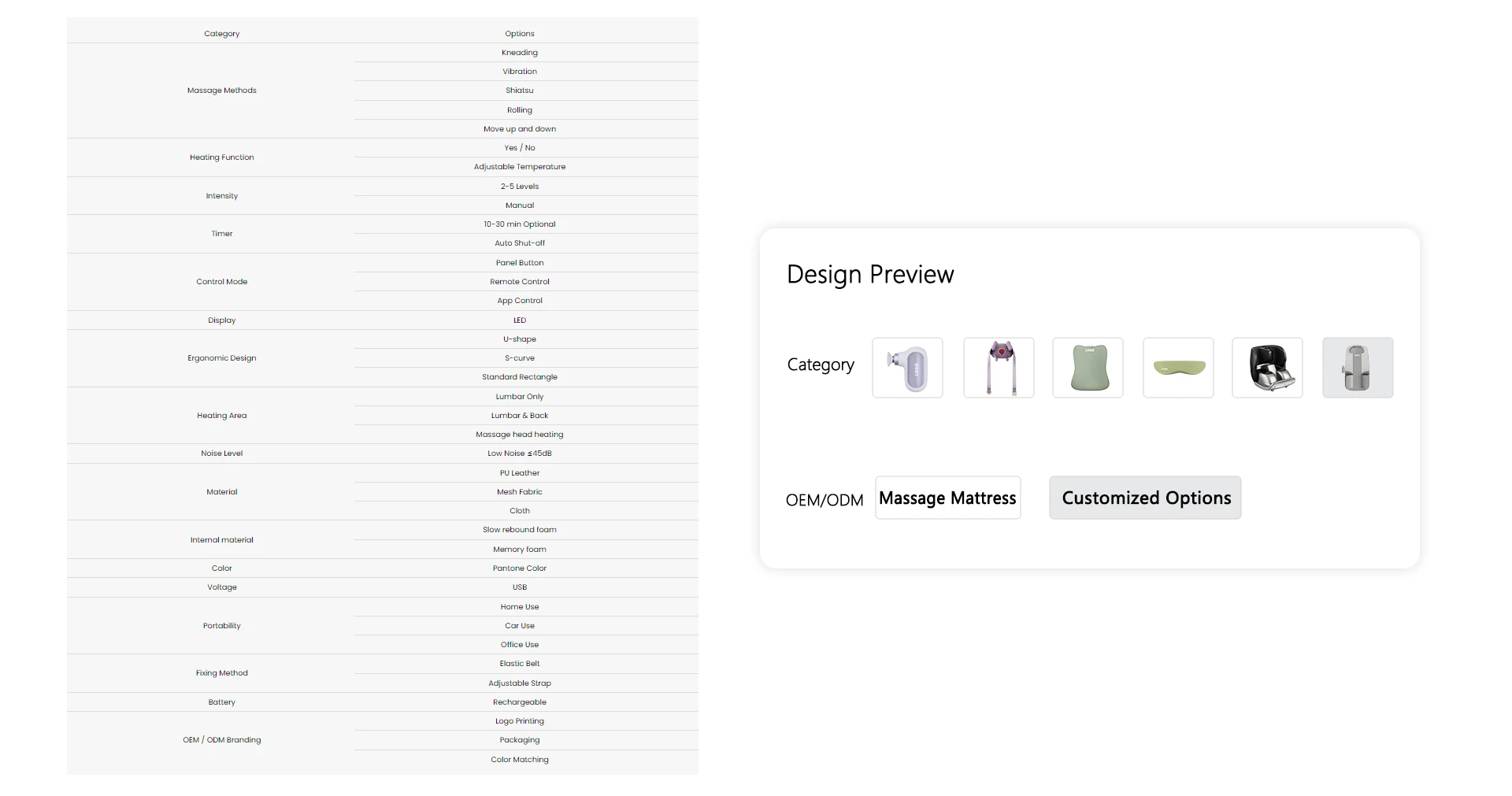The image size is (1512, 796).
Task: Click the Options column header
Action: 520,34
